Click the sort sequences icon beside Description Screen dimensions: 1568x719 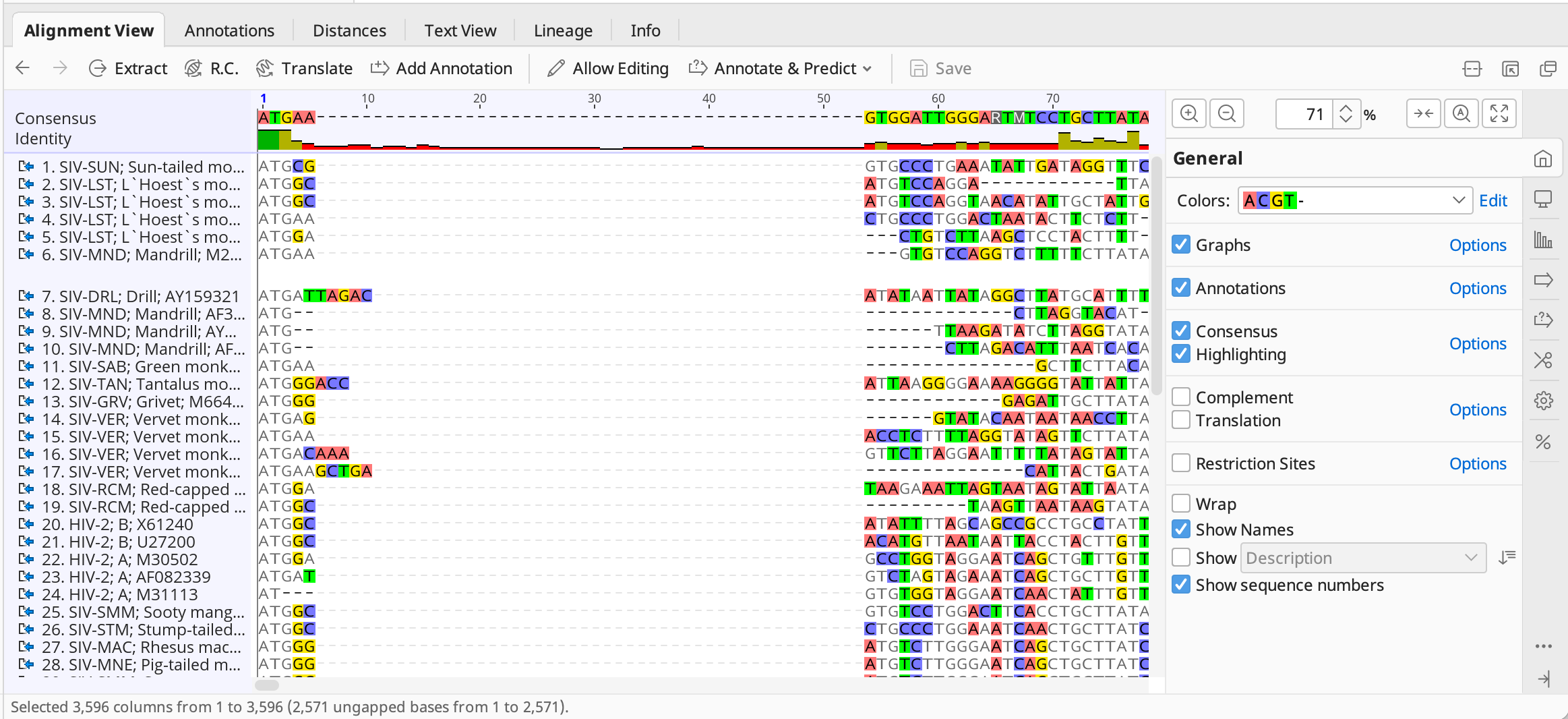[x=1507, y=558]
